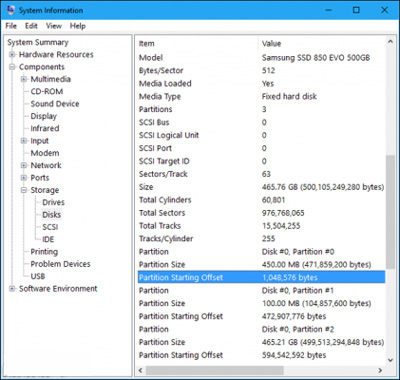Click vertical scrollbar up arrow
400x380 pixels.
[x=390, y=42]
